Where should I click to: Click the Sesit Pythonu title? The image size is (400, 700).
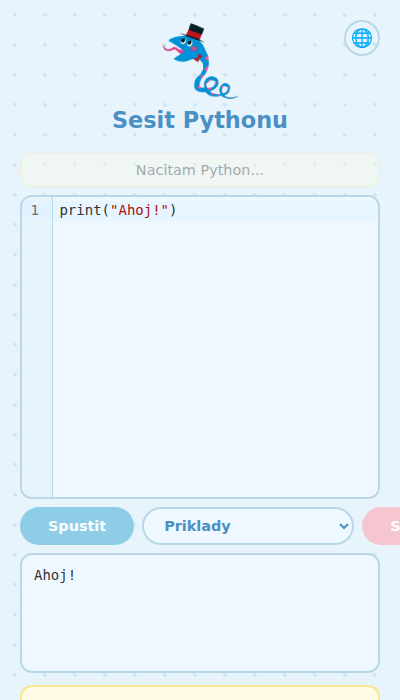tap(200, 120)
